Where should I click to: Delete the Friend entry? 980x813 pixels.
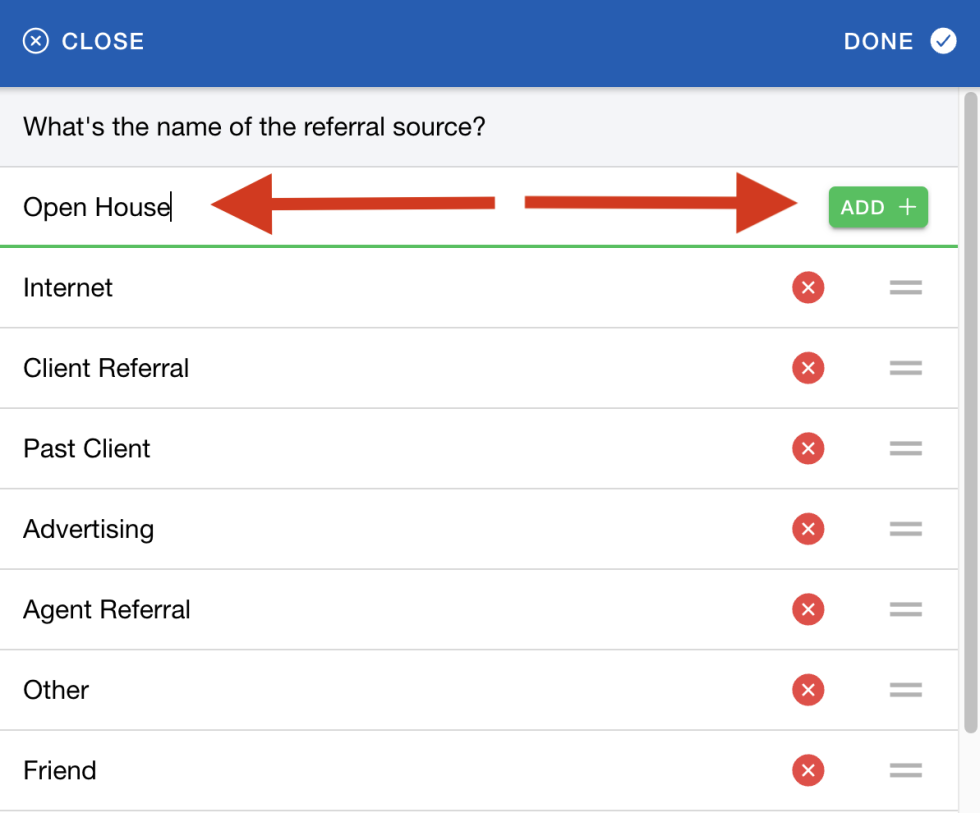point(808,770)
